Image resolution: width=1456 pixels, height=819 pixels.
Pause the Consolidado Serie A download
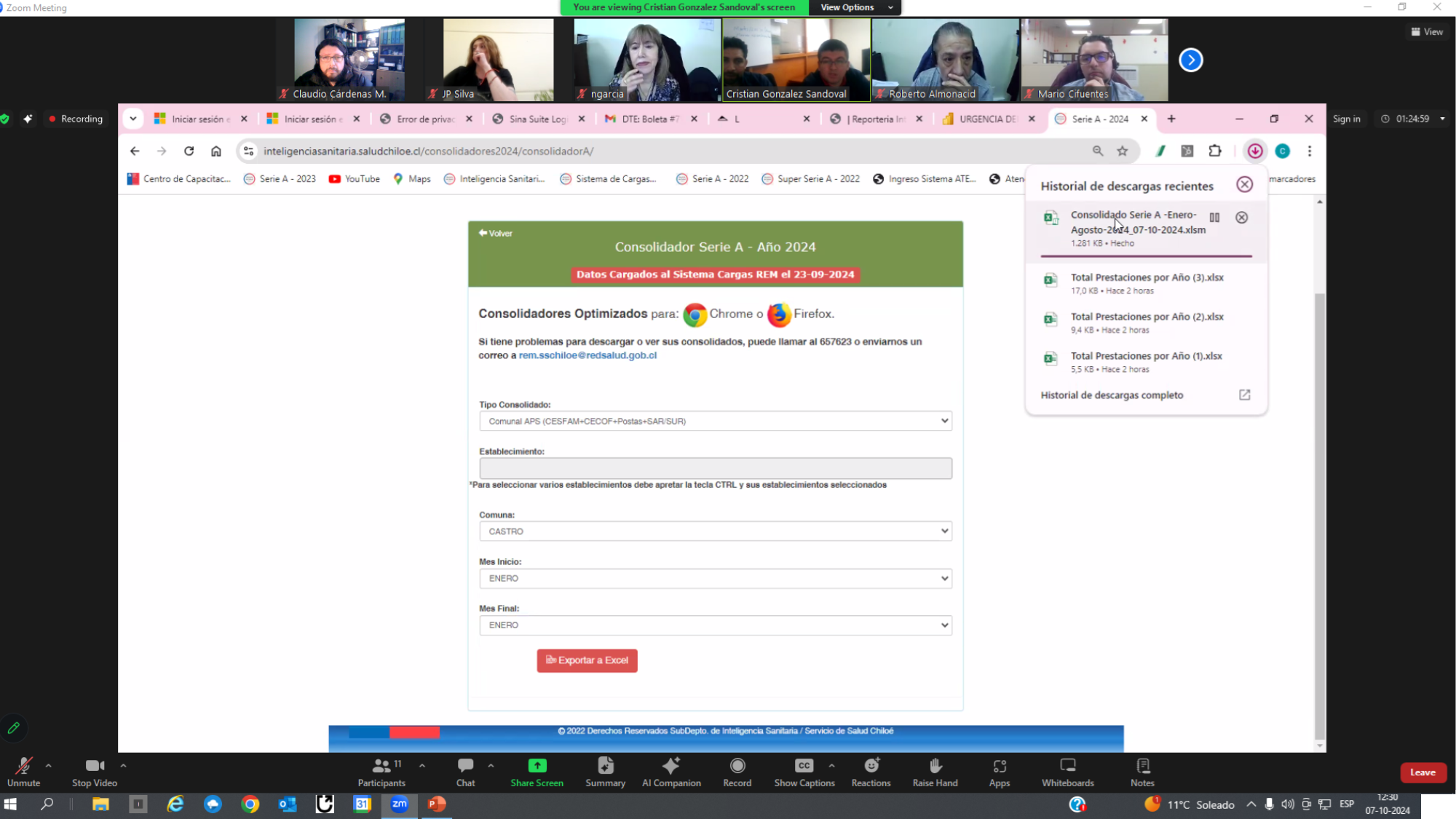pyautogui.click(x=1214, y=217)
